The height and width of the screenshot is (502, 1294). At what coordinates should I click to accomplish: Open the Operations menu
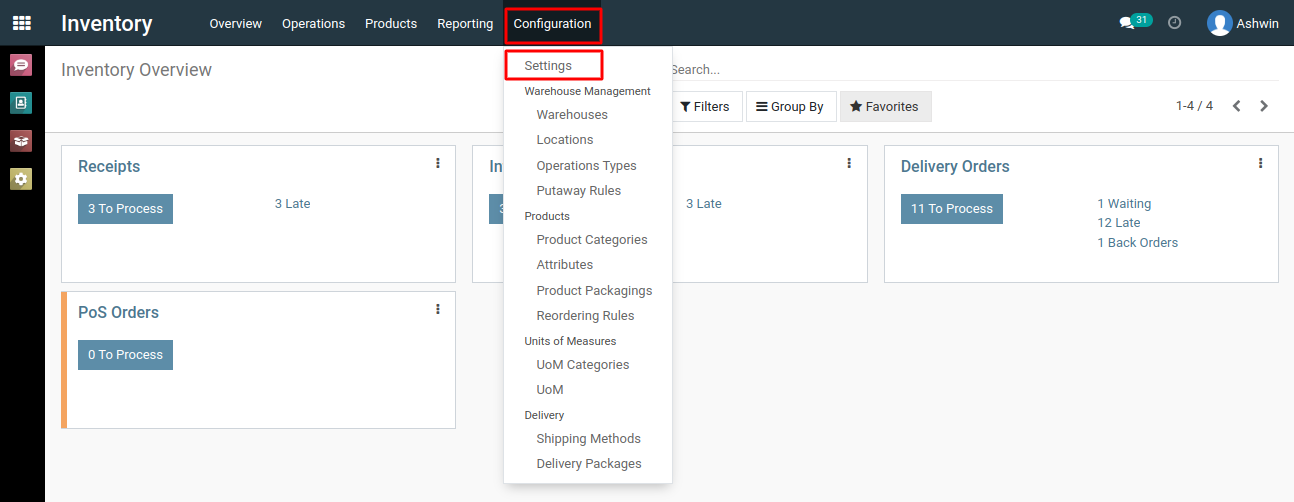[313, 23]
